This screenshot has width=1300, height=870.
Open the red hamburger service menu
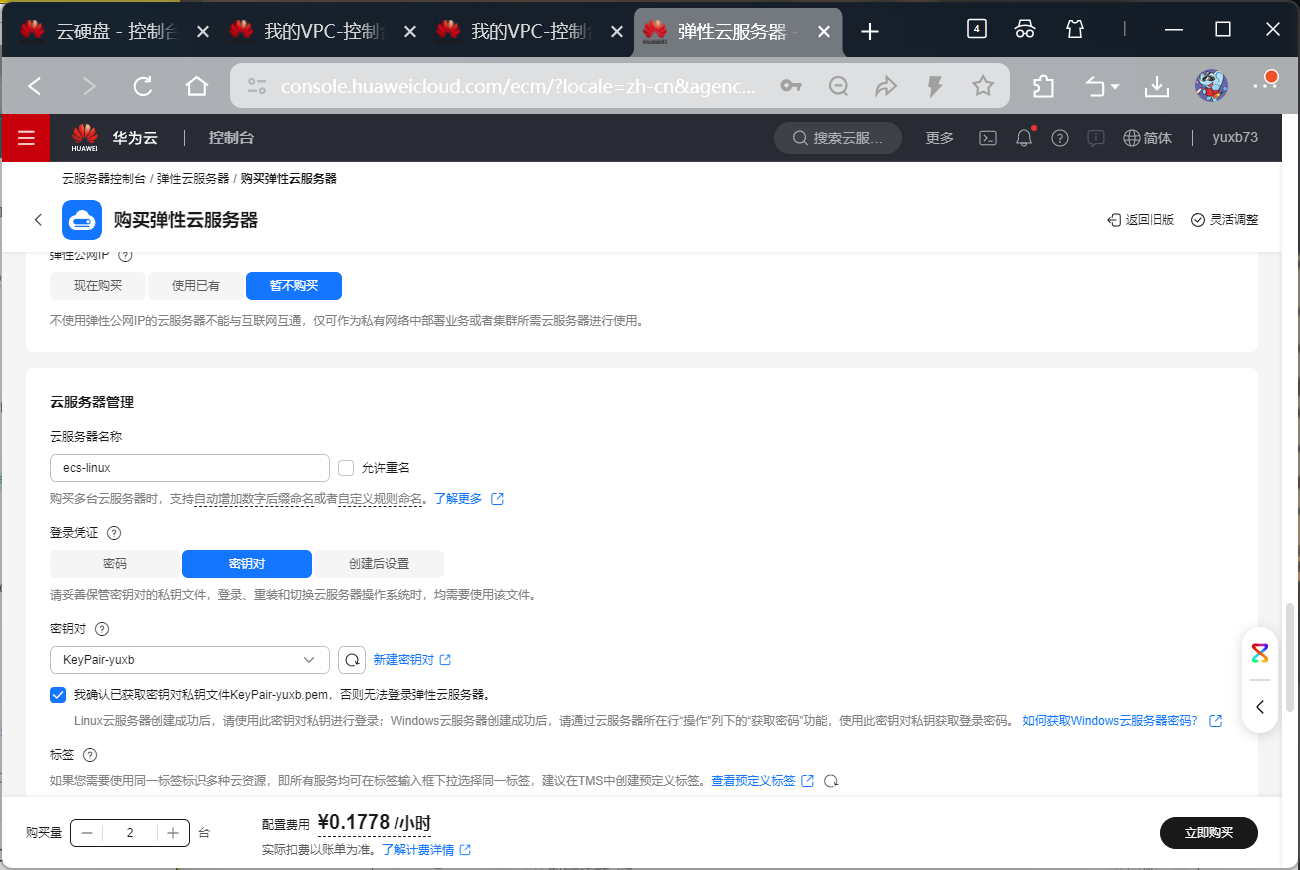[25, 138]
